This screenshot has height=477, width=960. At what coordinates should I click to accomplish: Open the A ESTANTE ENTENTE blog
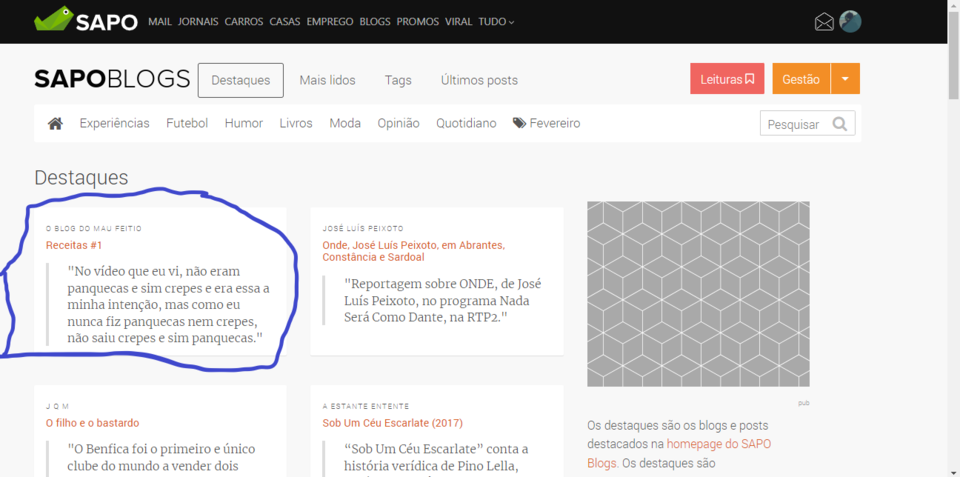coord(366,406)
